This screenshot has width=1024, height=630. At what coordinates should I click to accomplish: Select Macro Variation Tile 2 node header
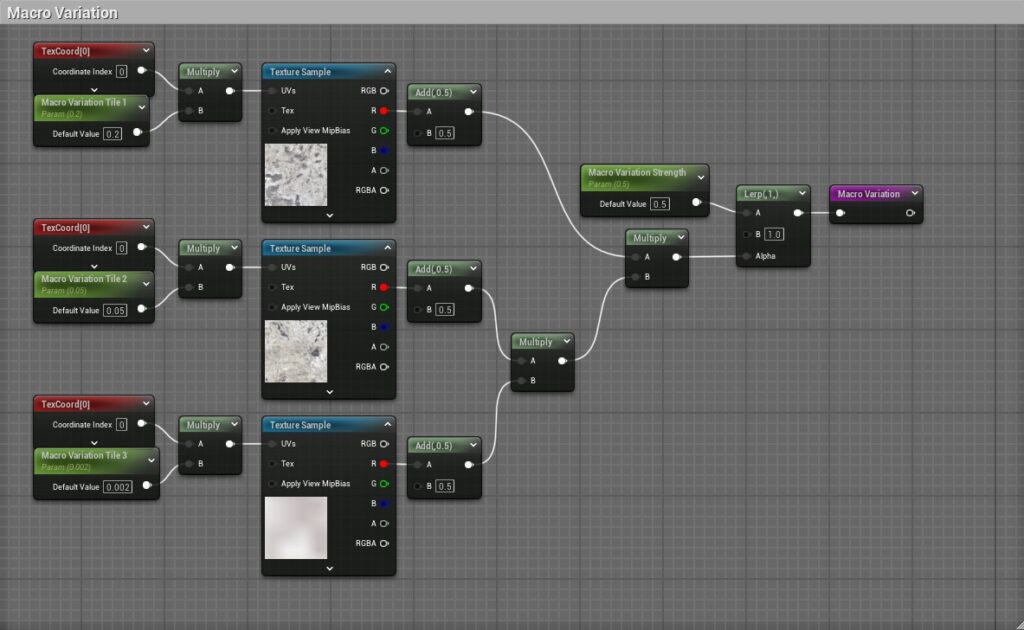pyautogui.click(x=94, y=283)
